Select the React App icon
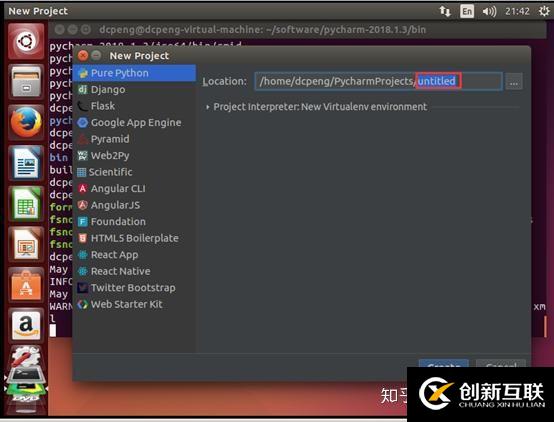Screen dimensions: 554x422 coord(82,254)
